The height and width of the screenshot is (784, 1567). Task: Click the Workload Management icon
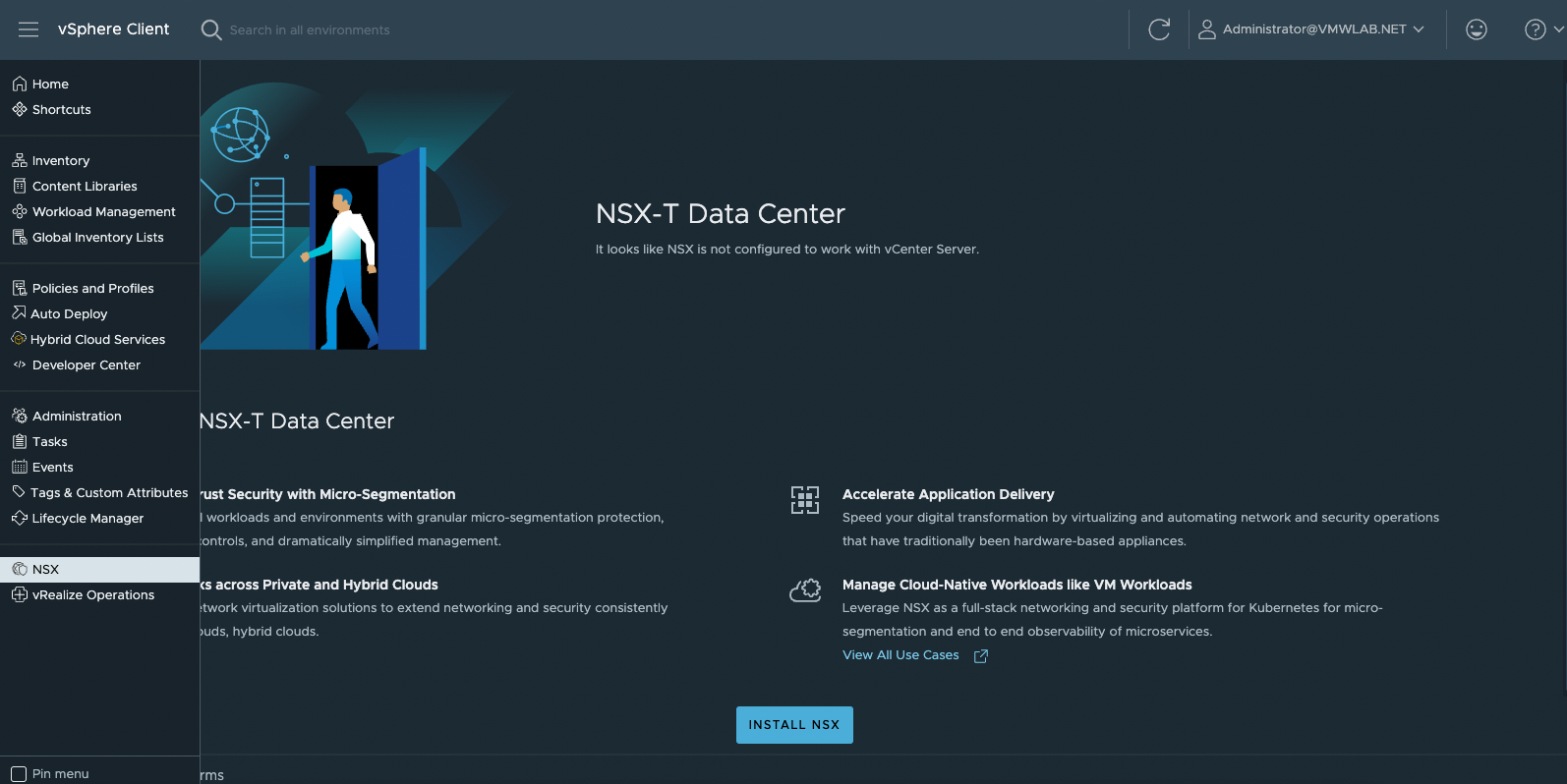(x=20, y=211)
